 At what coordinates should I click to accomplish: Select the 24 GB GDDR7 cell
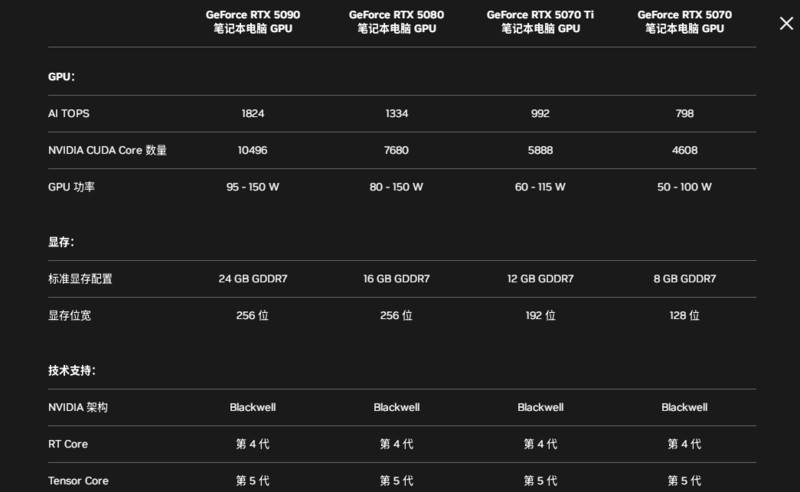[253, 279]
